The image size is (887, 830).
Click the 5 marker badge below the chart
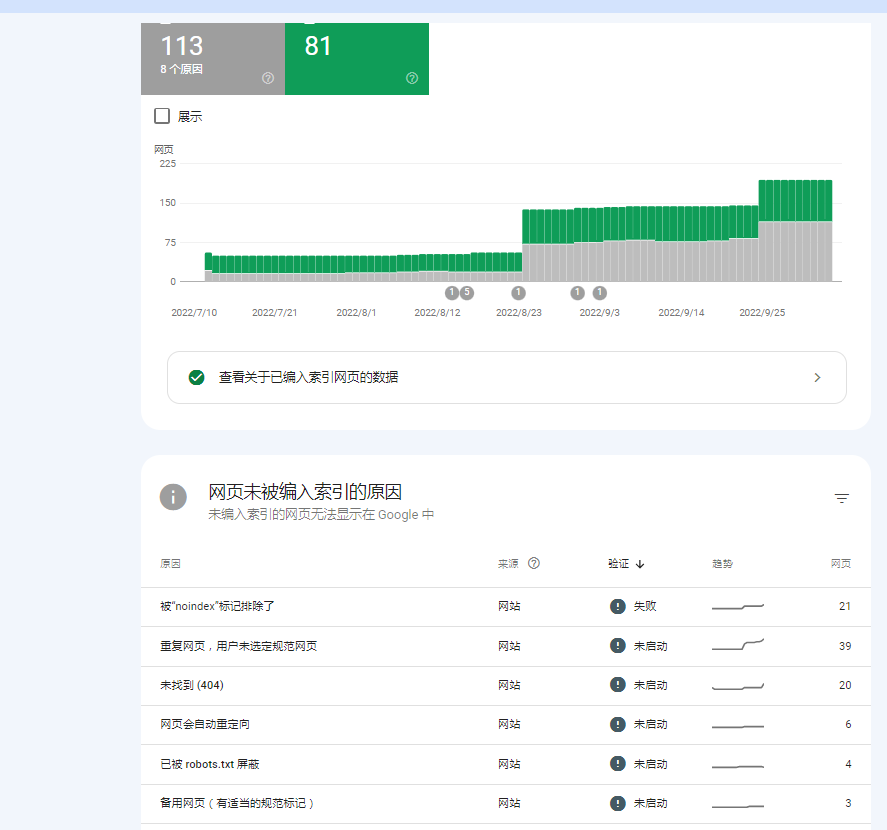pyautogui.click(x=465, y=292)
